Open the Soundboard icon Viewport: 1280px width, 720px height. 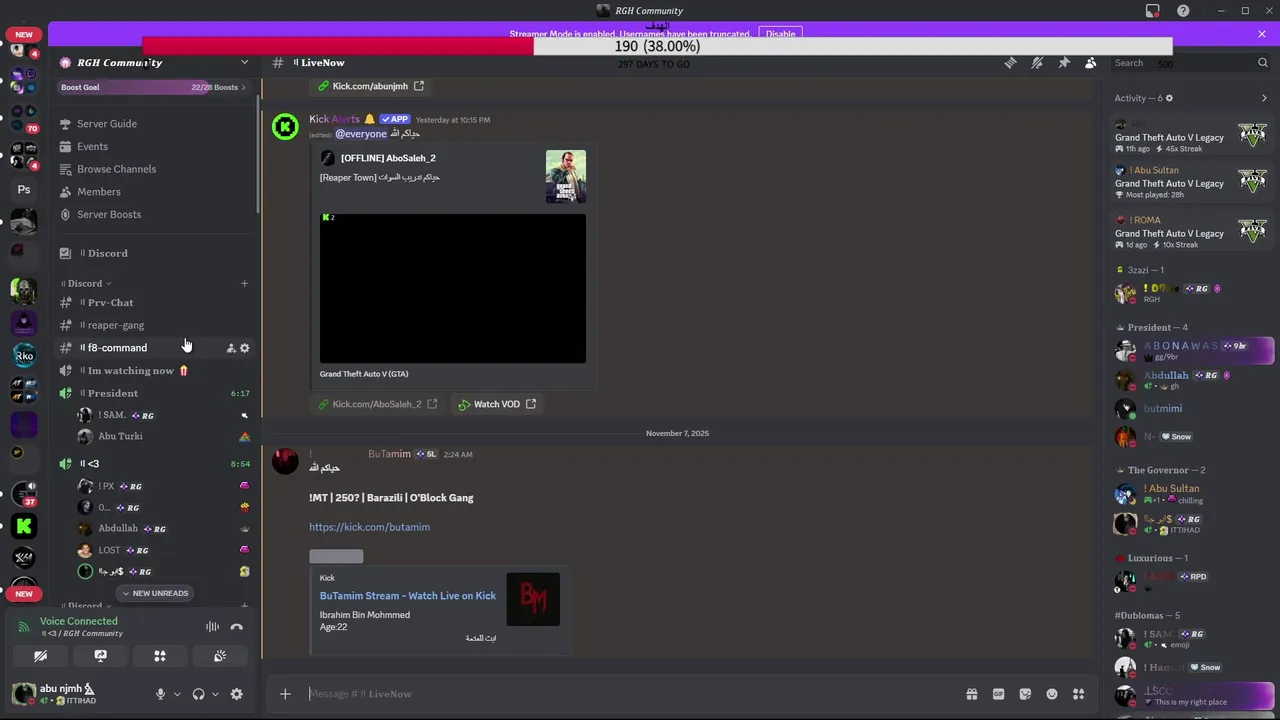click(x=220, y=656)
